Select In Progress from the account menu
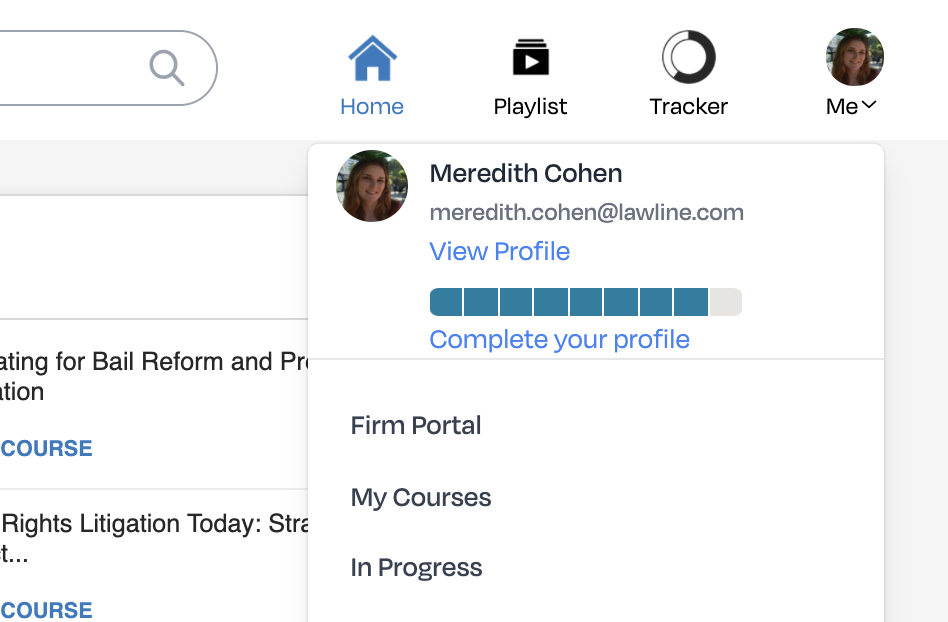 coord(416,567)
